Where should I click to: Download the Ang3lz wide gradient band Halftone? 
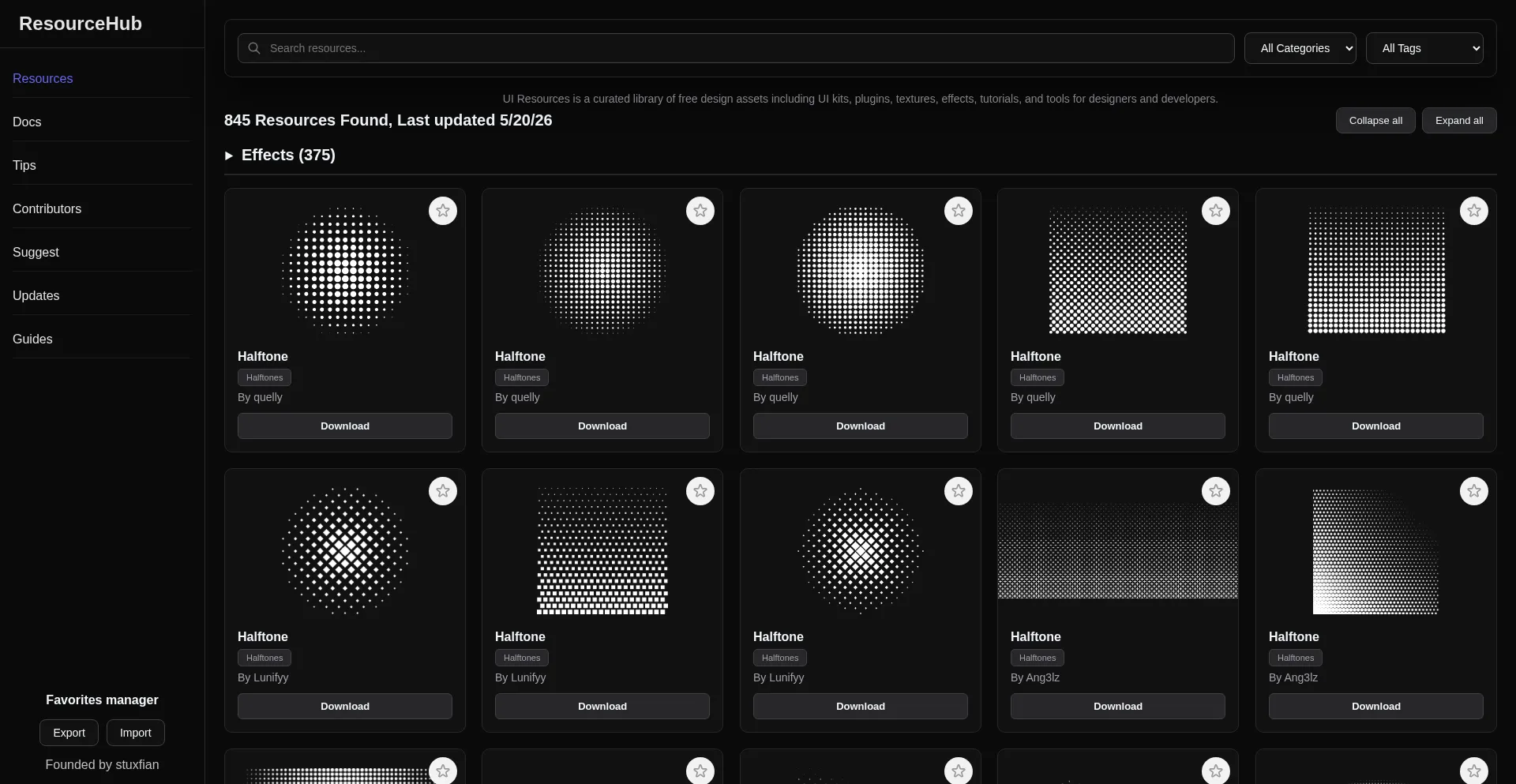click(1118, 706)
